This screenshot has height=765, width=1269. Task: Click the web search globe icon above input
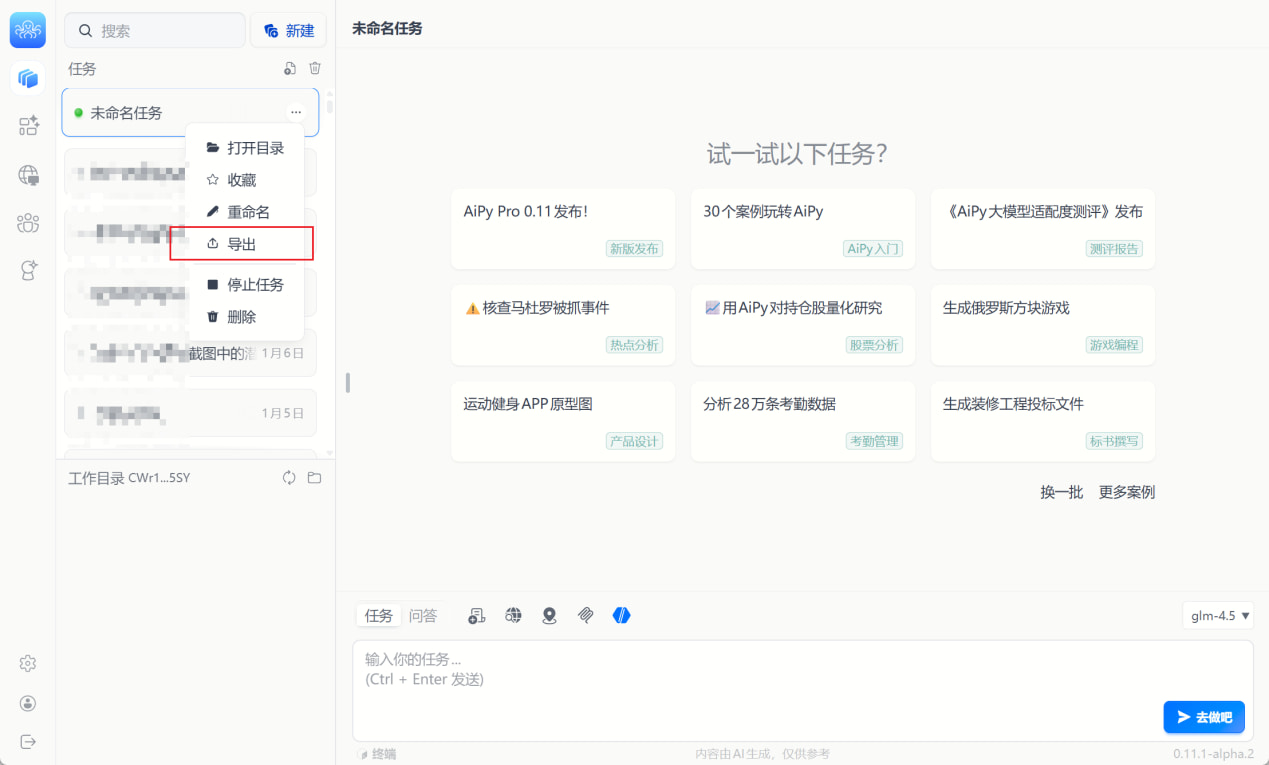[513, 616]
